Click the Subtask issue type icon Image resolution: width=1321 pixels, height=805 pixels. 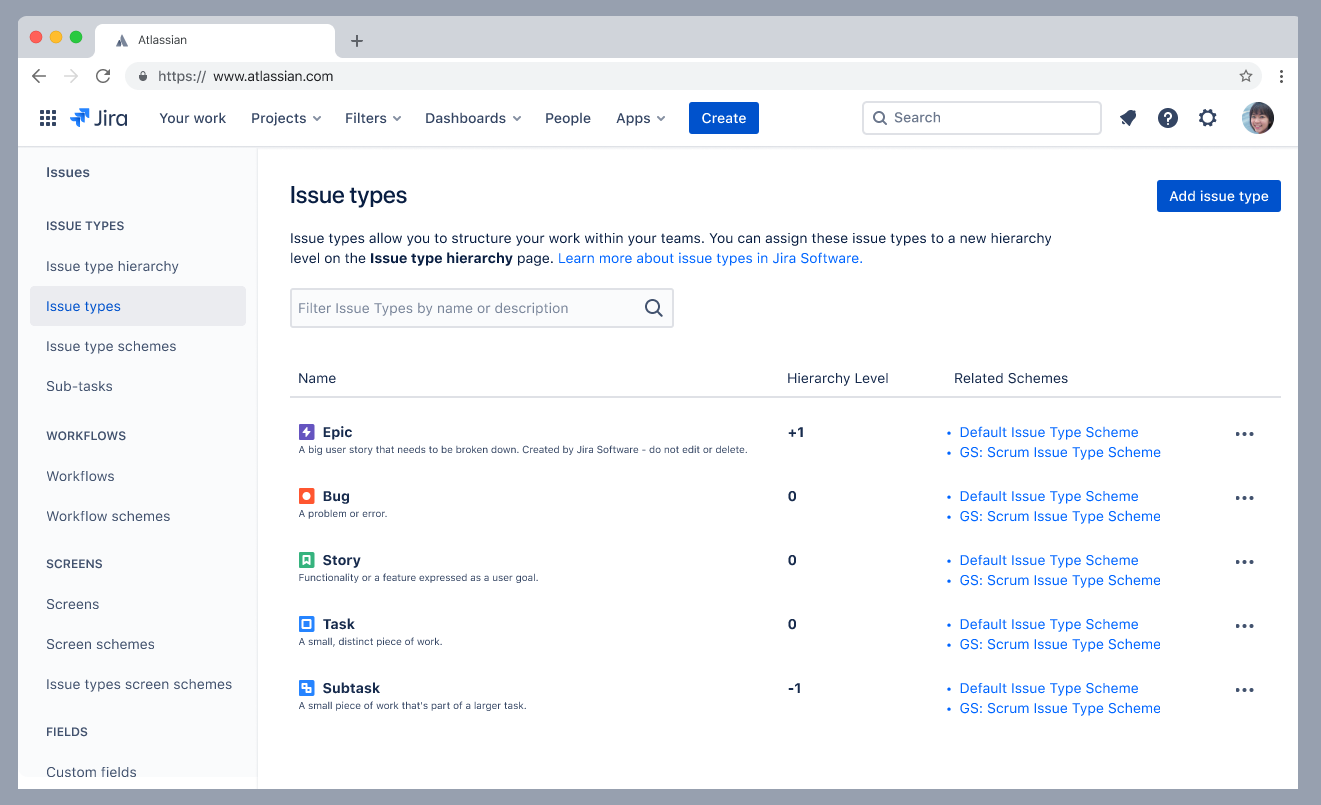306,687
